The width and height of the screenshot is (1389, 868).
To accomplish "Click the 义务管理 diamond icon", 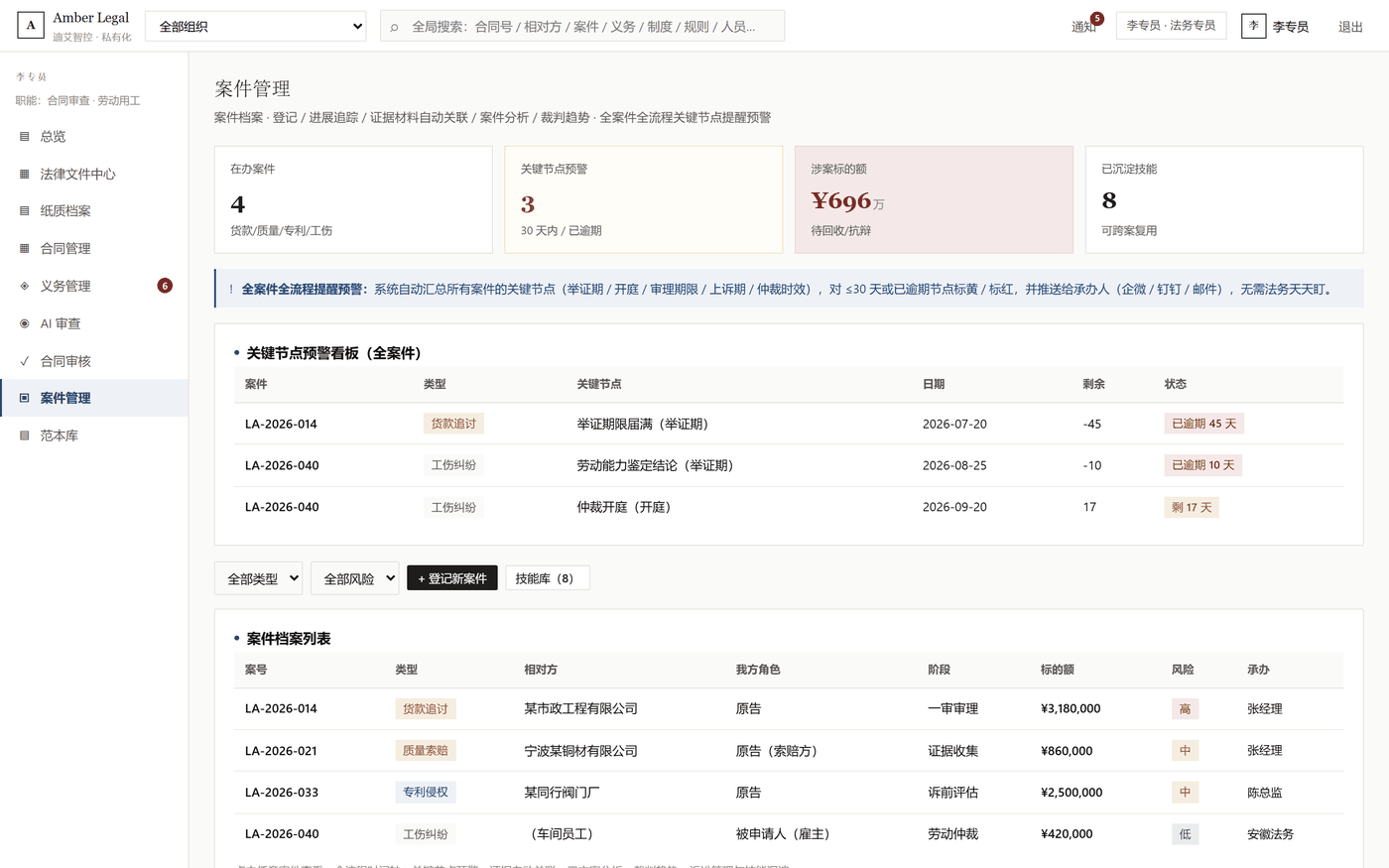I will pos(25,286).
